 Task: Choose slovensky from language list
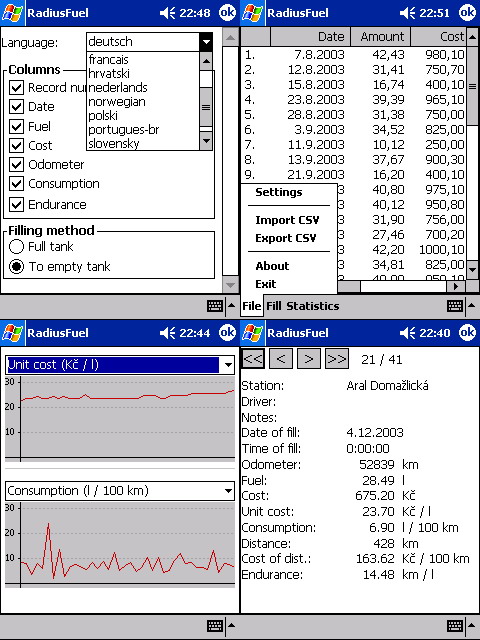pos(143,143)
